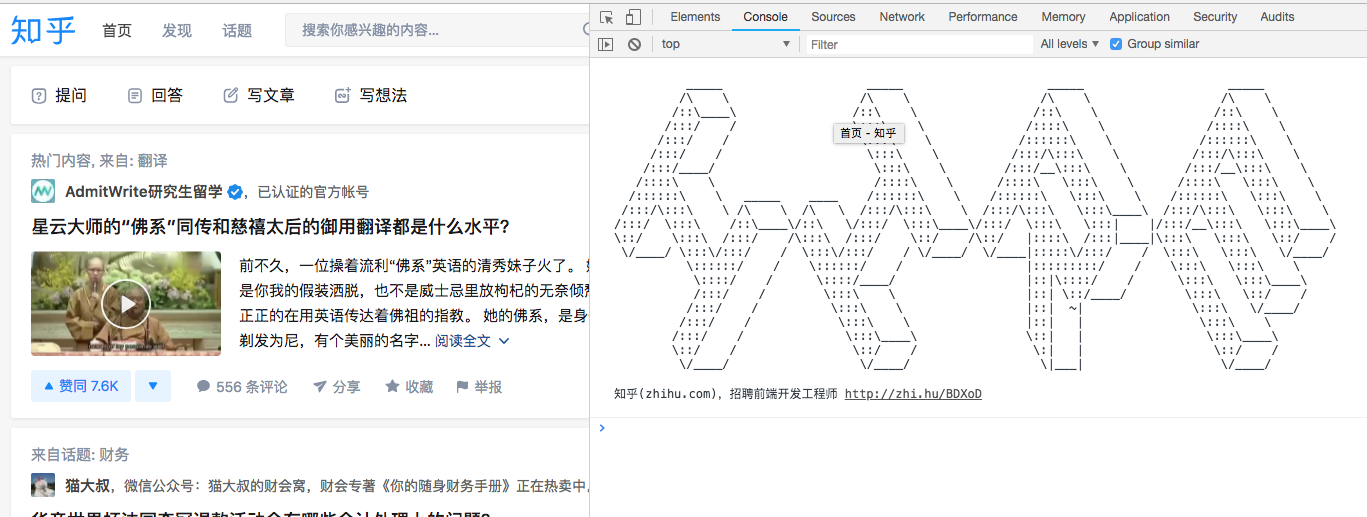Click the 写文章 pencil icon
Viewport: 1367px width, 517px height.
point(231,96)
